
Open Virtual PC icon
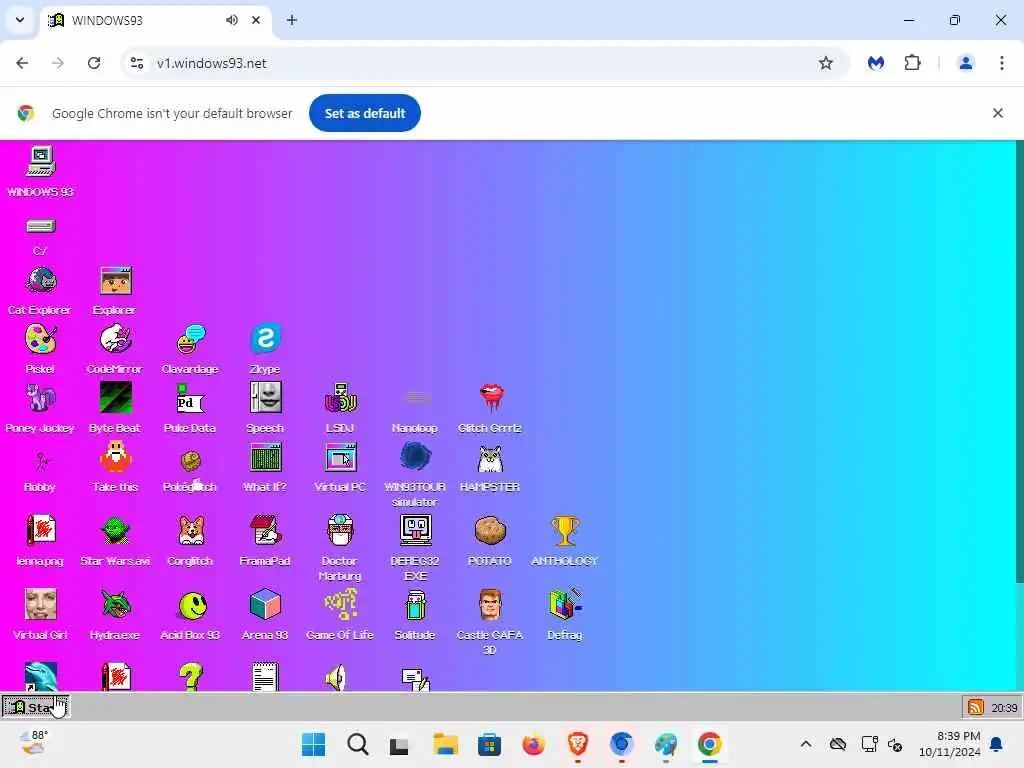[340, 457]
